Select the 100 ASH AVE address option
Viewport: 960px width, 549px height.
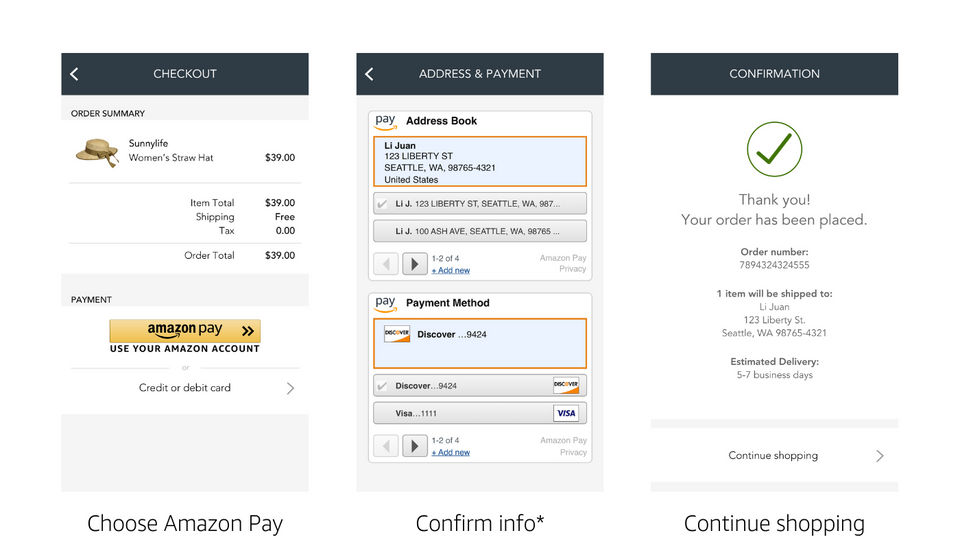tap(480, 232)
